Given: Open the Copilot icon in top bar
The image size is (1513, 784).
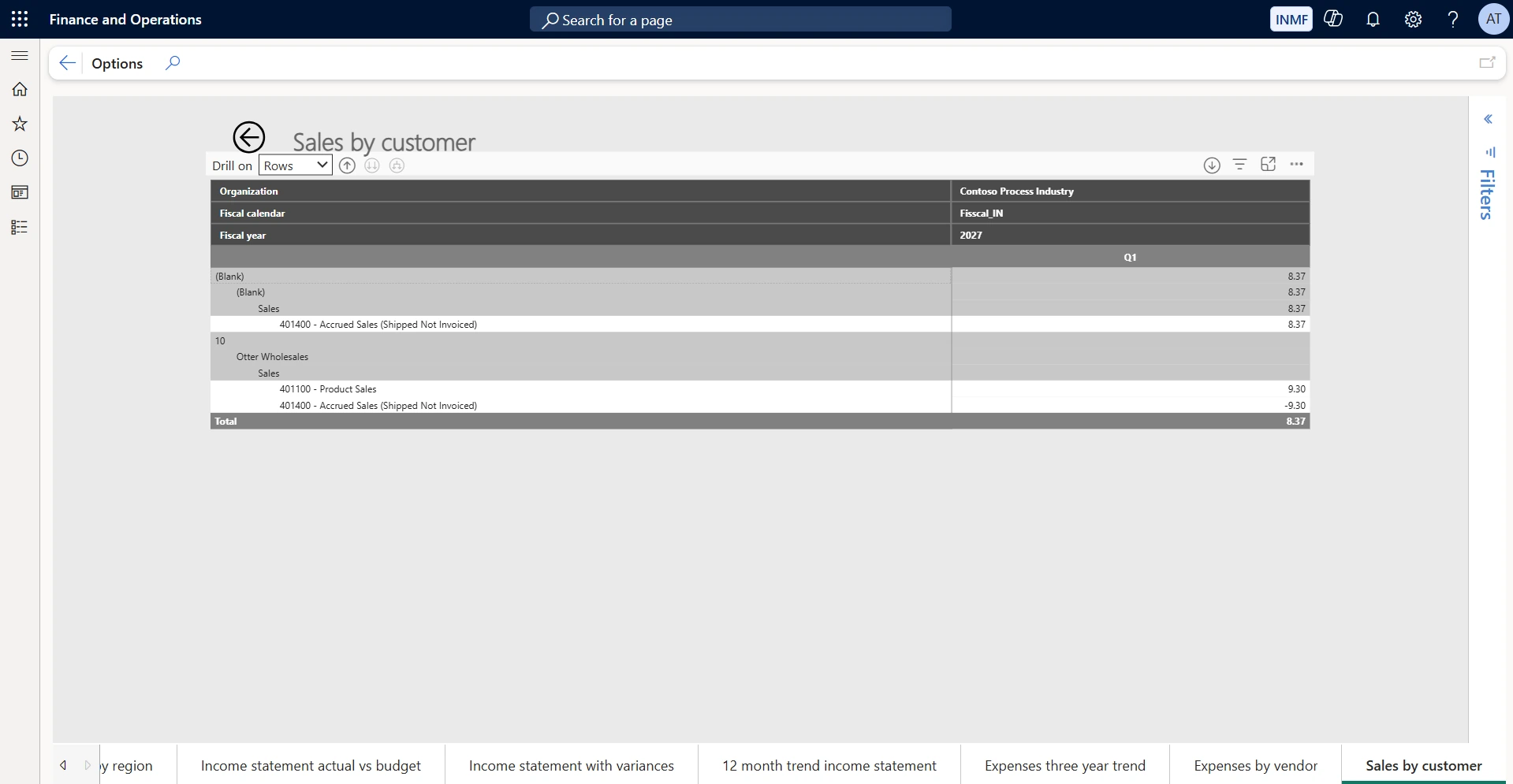Looking at the screenshot, I should 1333,19.
